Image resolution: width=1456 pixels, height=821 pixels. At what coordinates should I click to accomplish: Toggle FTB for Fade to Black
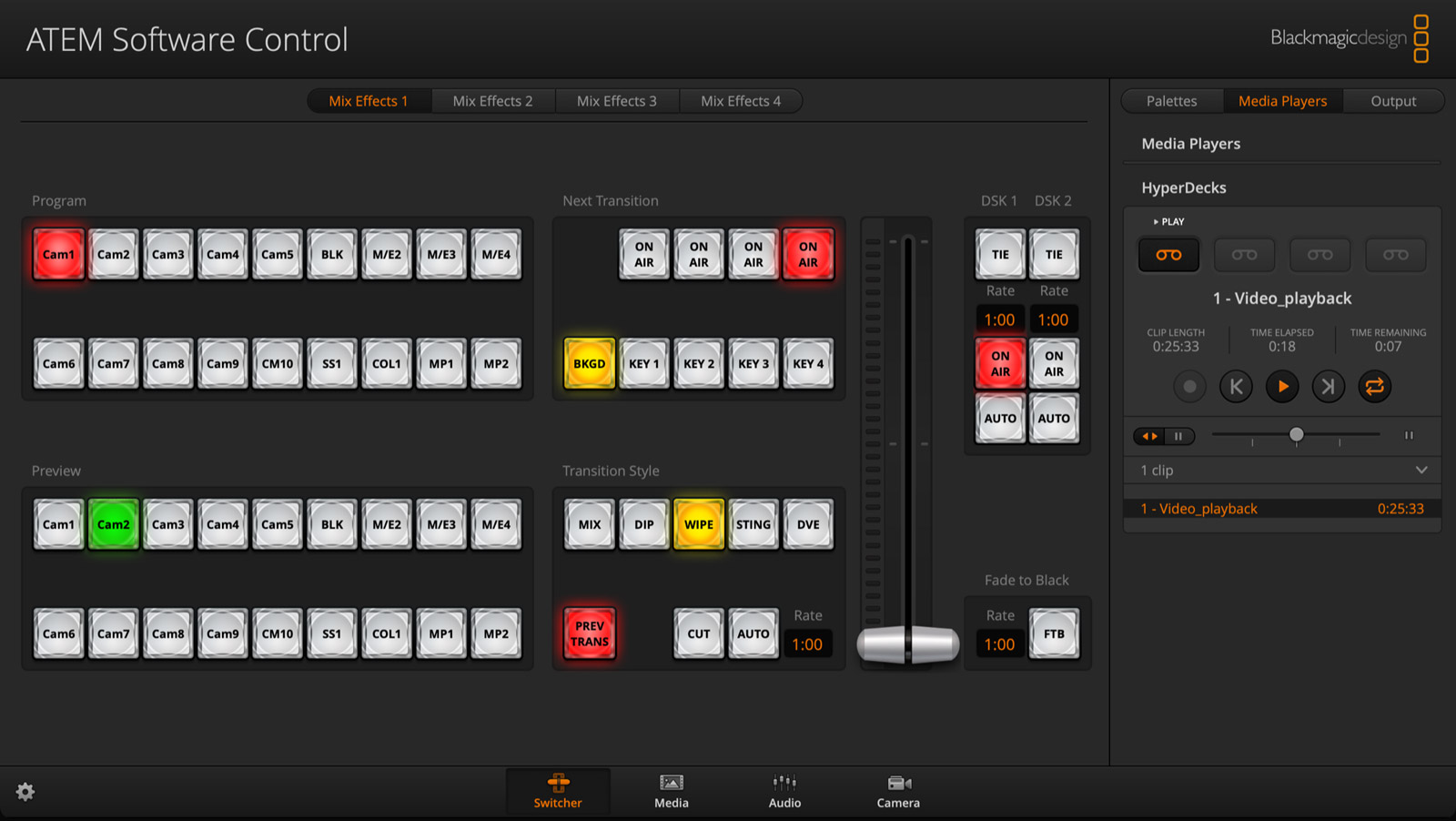[x=1054, y=633]
